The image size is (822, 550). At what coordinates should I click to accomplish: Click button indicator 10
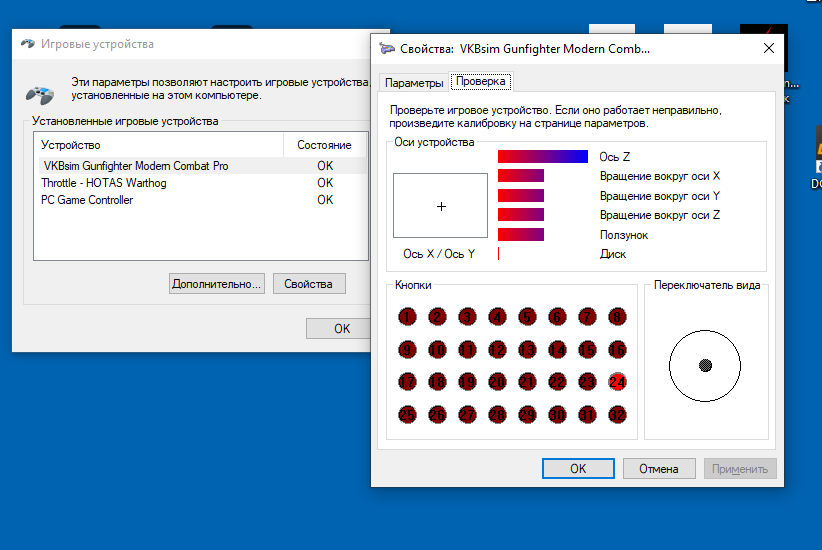[x=437, y=350]
